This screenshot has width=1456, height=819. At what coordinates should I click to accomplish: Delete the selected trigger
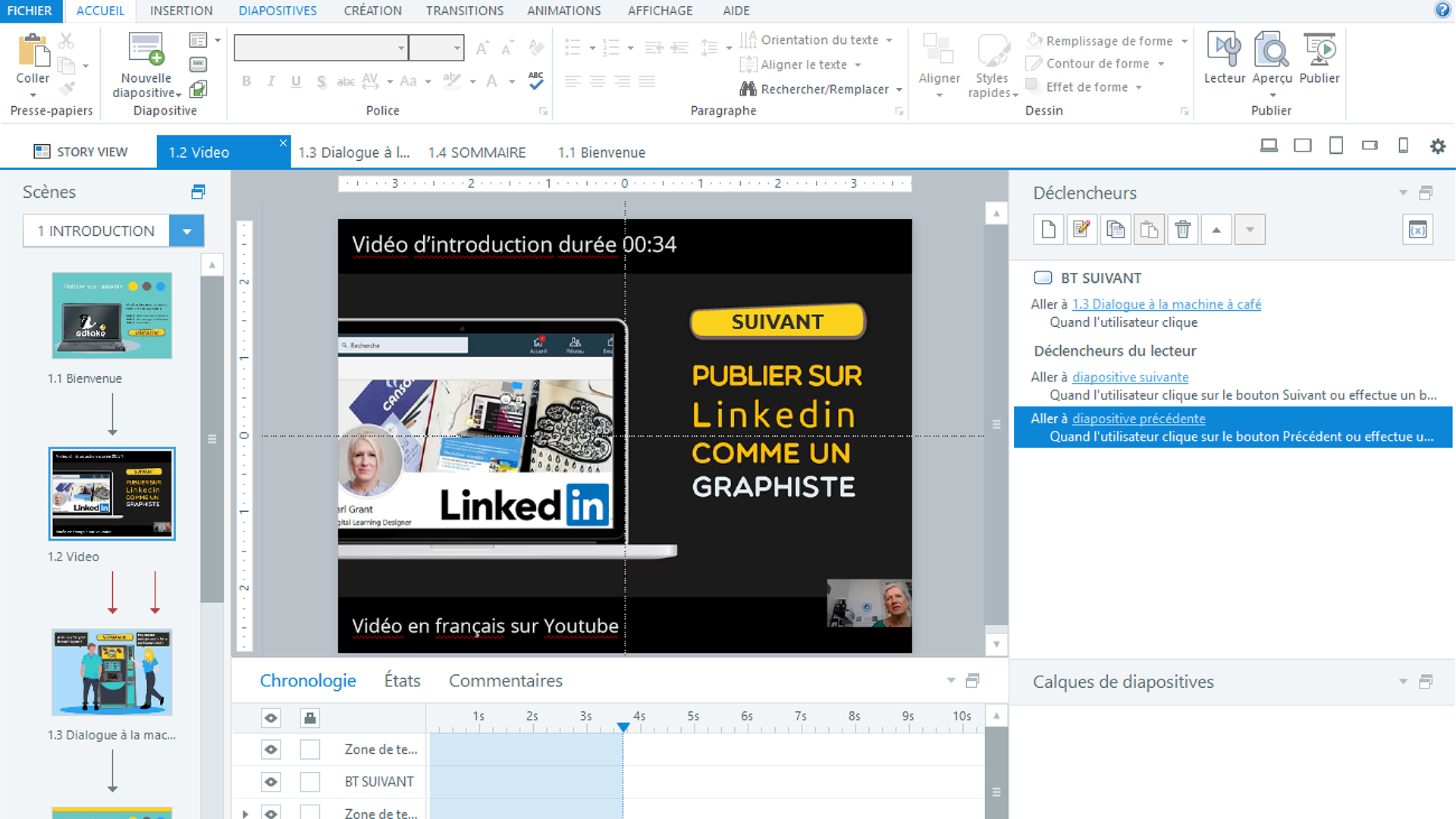click(x=1182, y=230)
